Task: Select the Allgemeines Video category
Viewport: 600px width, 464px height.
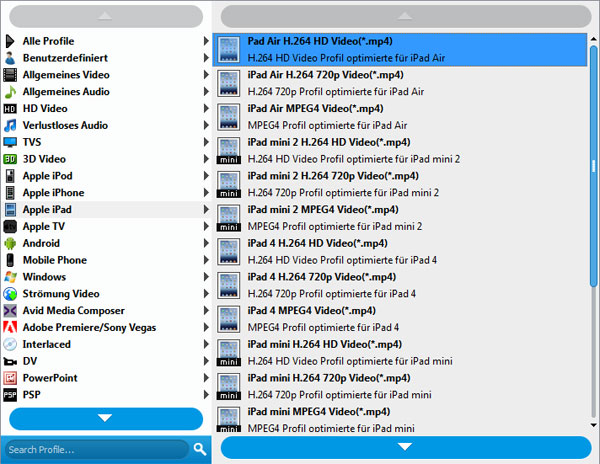Action: (66, 74)
